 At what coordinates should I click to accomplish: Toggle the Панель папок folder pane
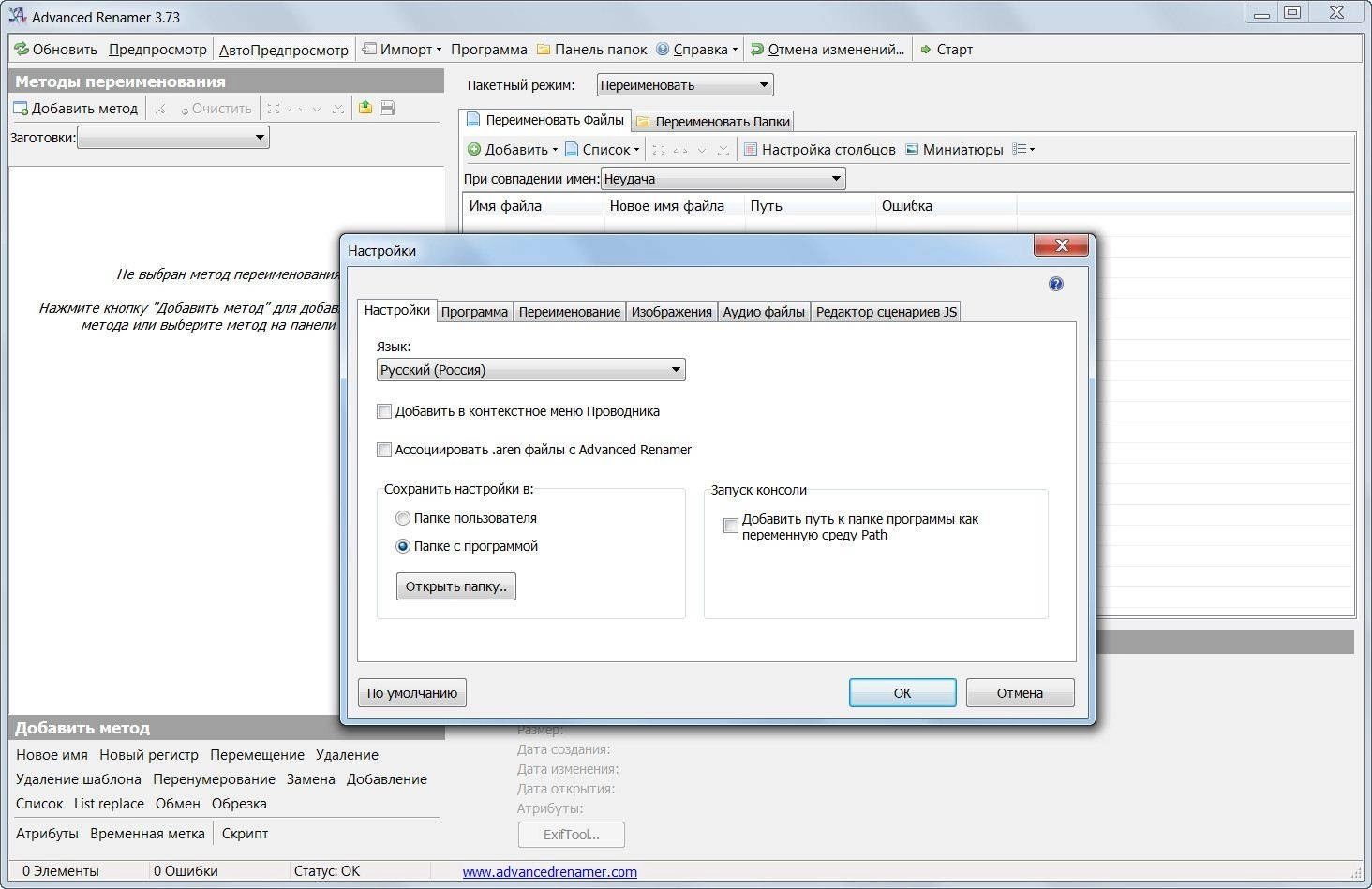pyautogui.click(x=591, y=50)
